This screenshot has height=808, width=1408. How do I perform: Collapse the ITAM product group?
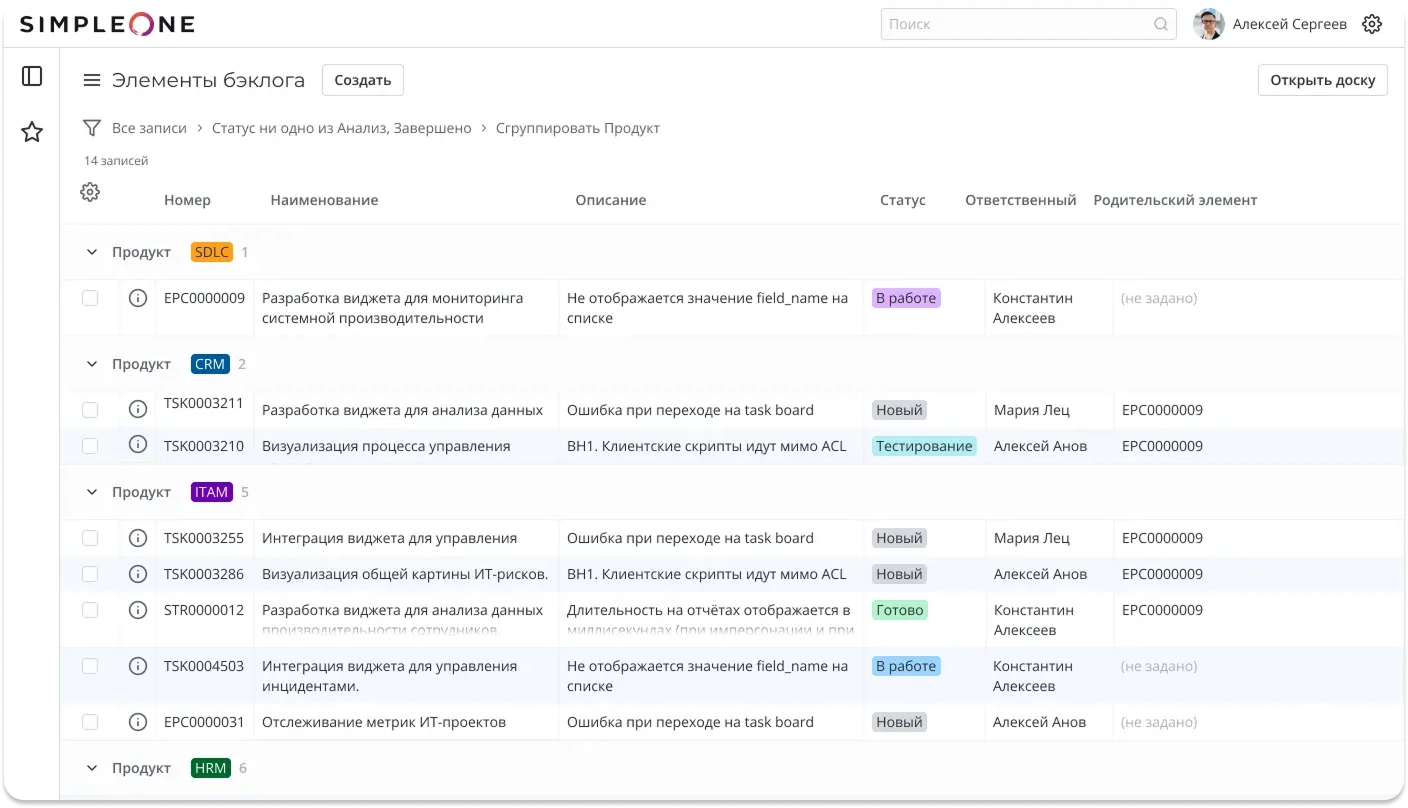(92, 493)
